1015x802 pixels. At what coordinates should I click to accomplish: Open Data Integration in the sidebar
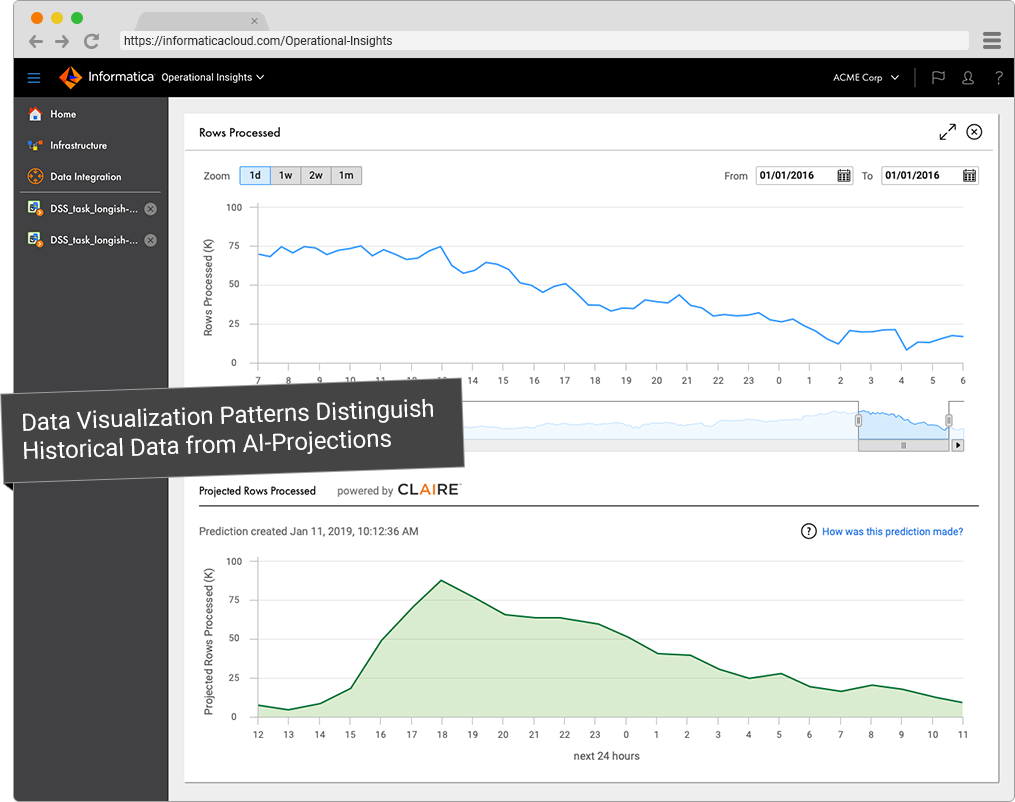click(85, 177)
